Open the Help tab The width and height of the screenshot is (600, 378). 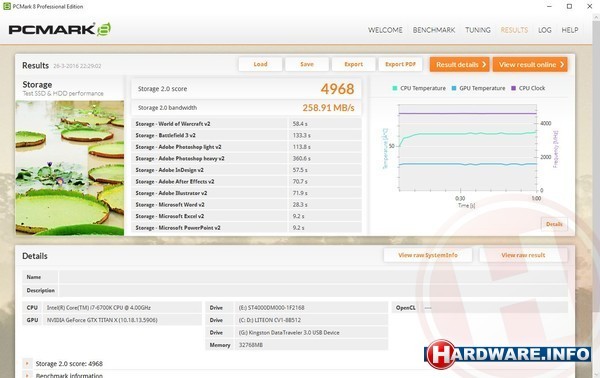pos(570,30)
